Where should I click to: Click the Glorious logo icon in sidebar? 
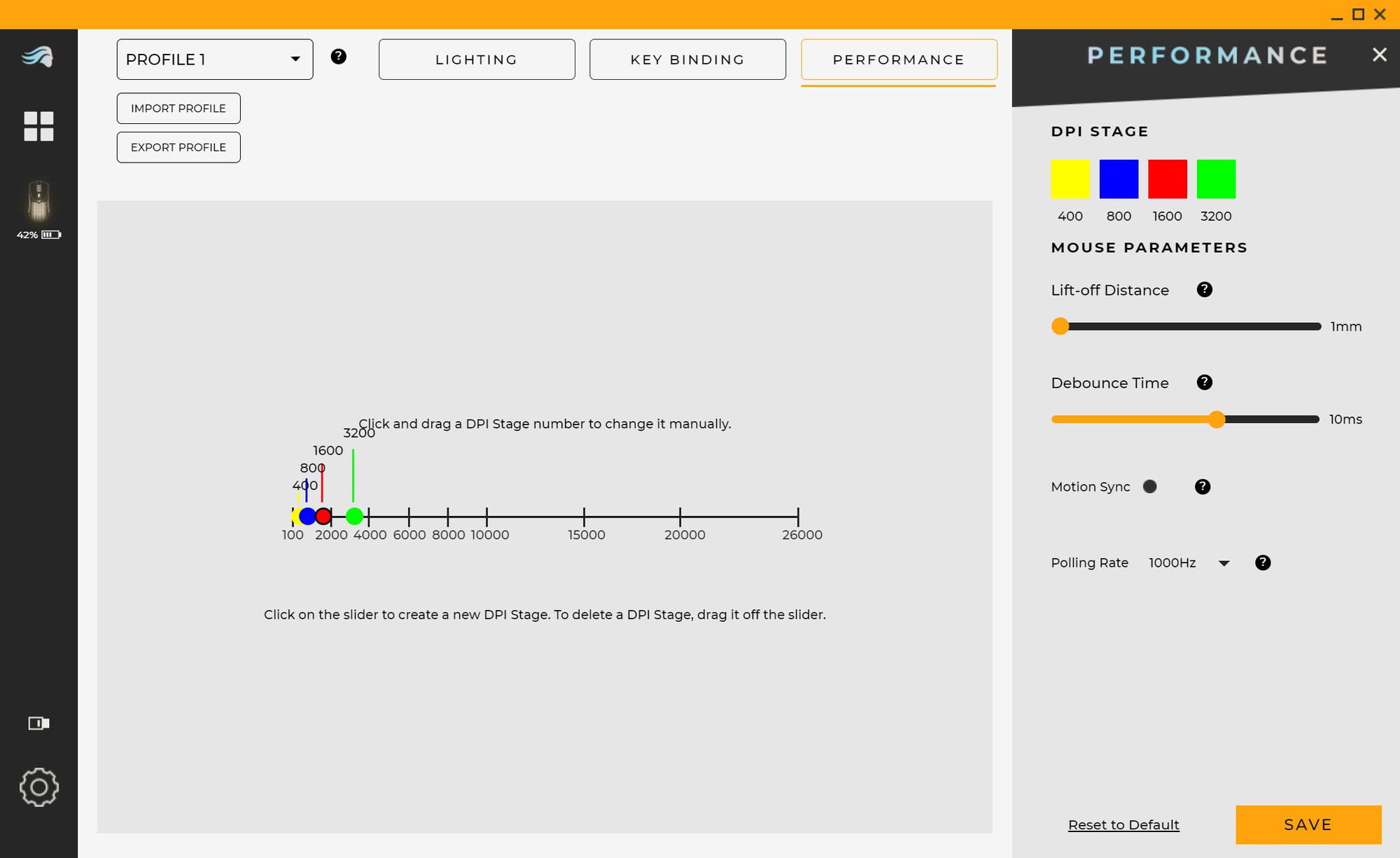click(38, 57)
